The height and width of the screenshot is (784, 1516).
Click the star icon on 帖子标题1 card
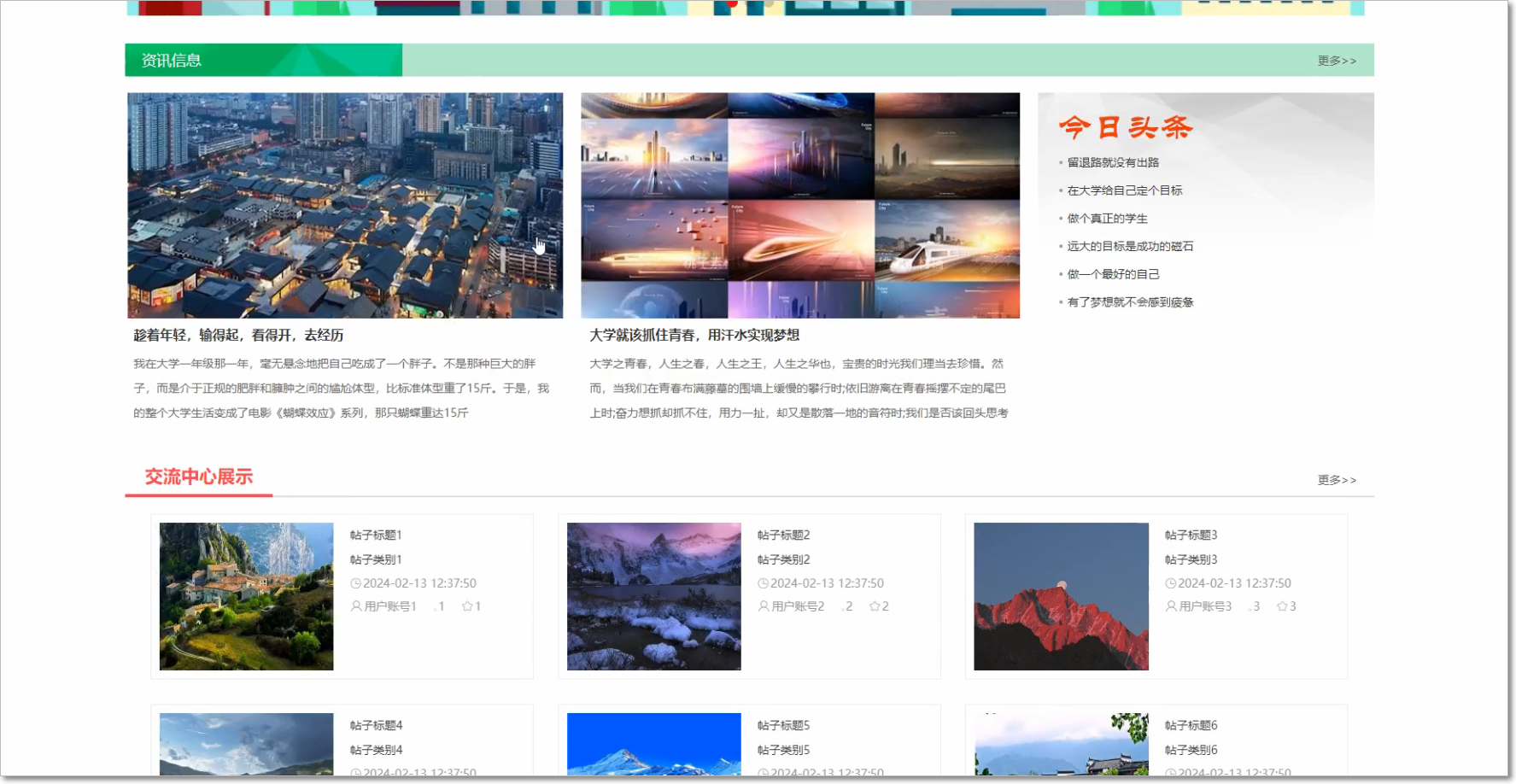pyautogui.click(x=467, y=606)
